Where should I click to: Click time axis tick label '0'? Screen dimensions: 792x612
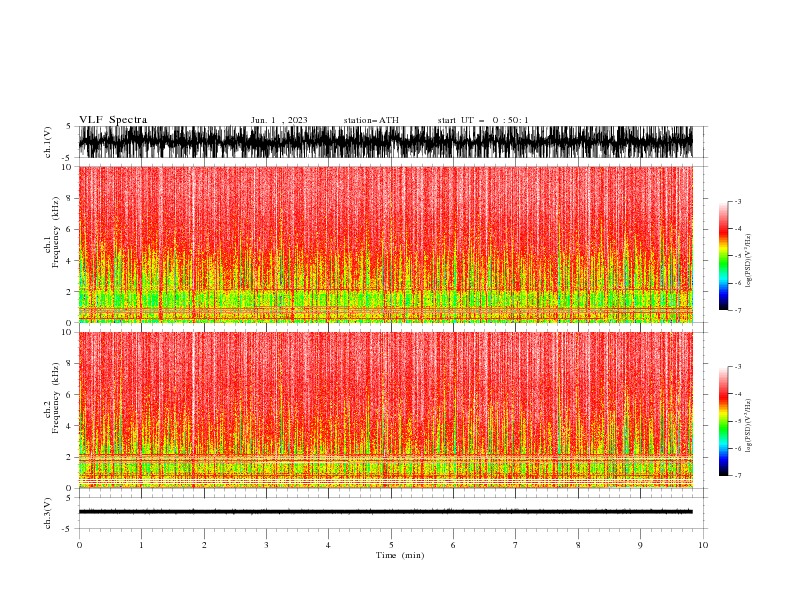(x=79, y=545)
